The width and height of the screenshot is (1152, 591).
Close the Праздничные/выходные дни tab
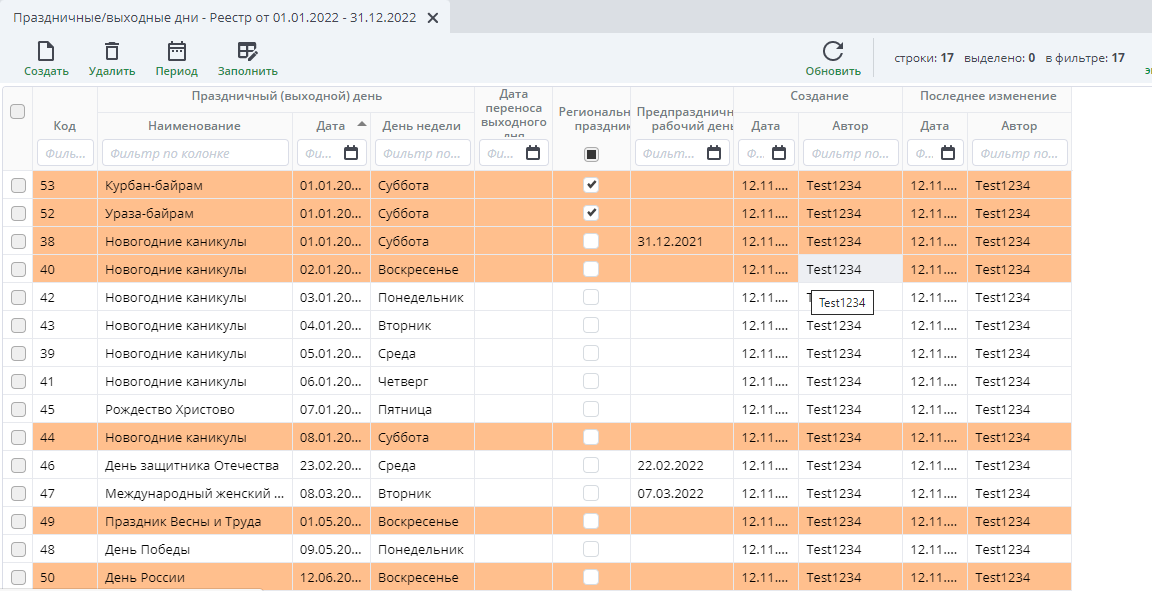point(432,18)
